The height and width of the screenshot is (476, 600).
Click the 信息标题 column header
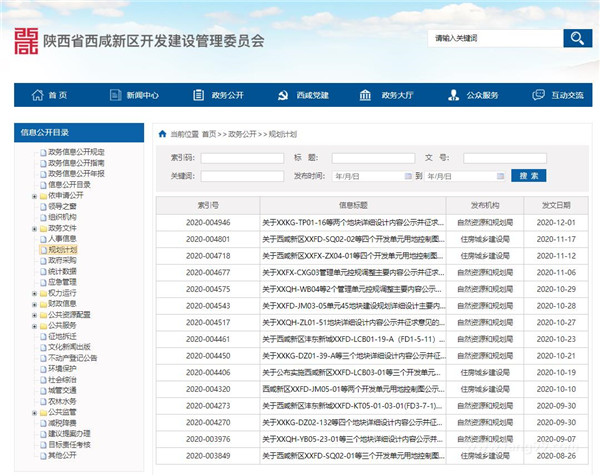point(353,205)
